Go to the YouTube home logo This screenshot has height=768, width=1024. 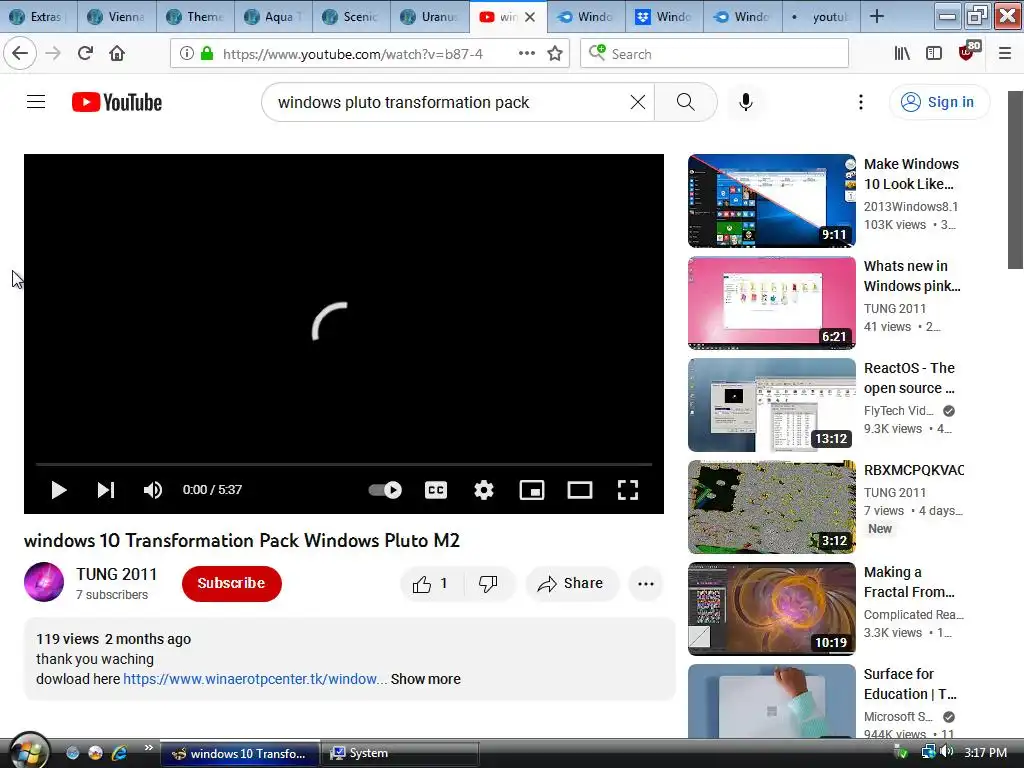pyautogui.click(x=117, y=103)
